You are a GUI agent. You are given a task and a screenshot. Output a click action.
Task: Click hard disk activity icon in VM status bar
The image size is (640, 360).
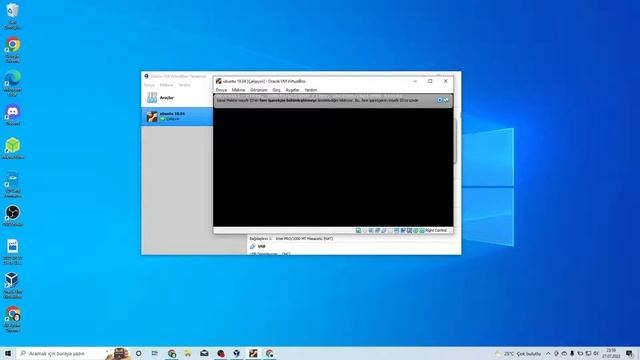[358, 231]
